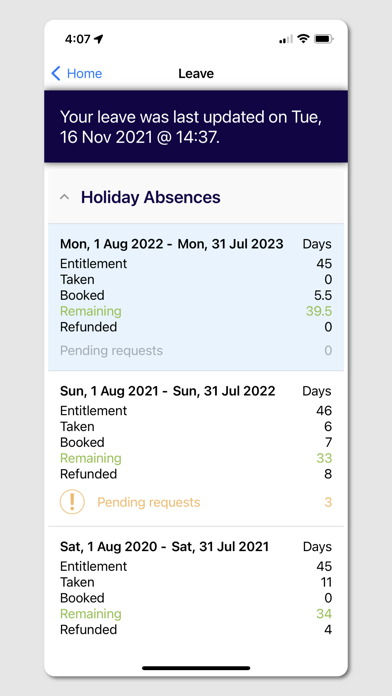The image size is (392, 696).
Task: Tap the Wi-Fi status icon
Action: (x=304, y=39)
